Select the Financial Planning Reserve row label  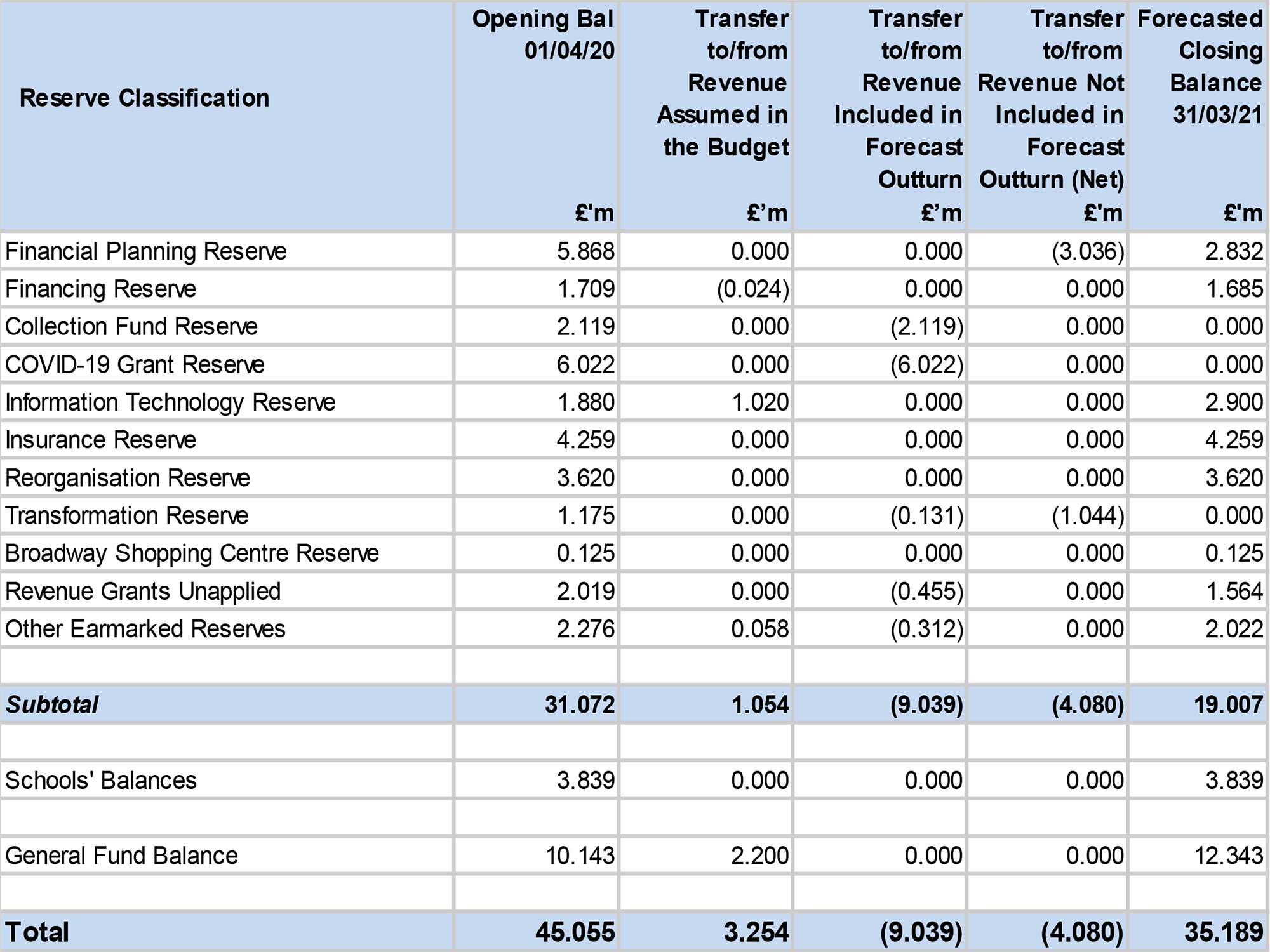click(x=146, y=251)
